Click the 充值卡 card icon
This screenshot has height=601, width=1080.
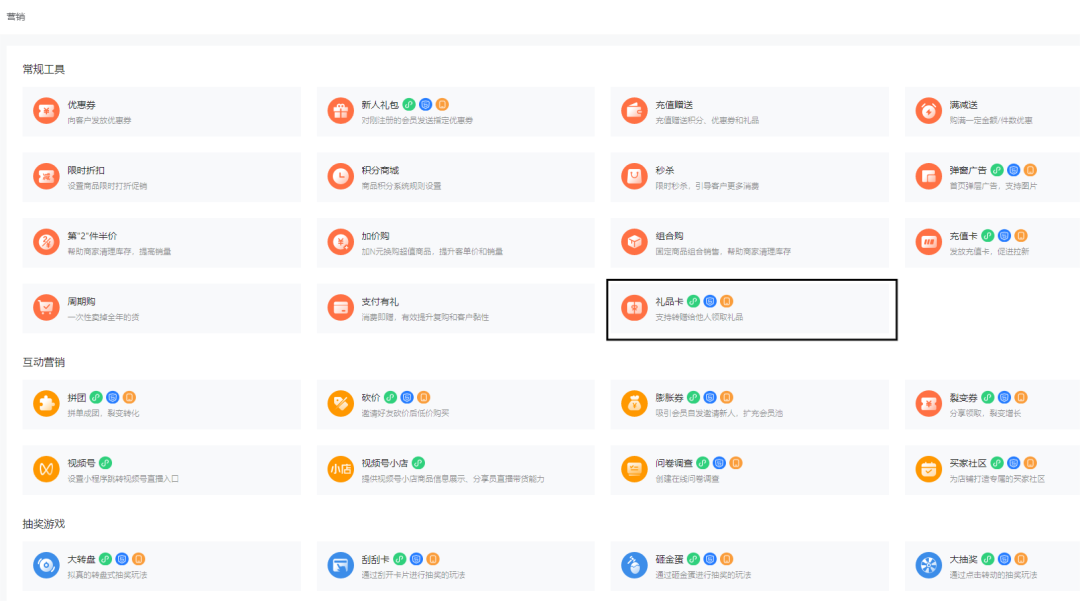coord(928,242)
